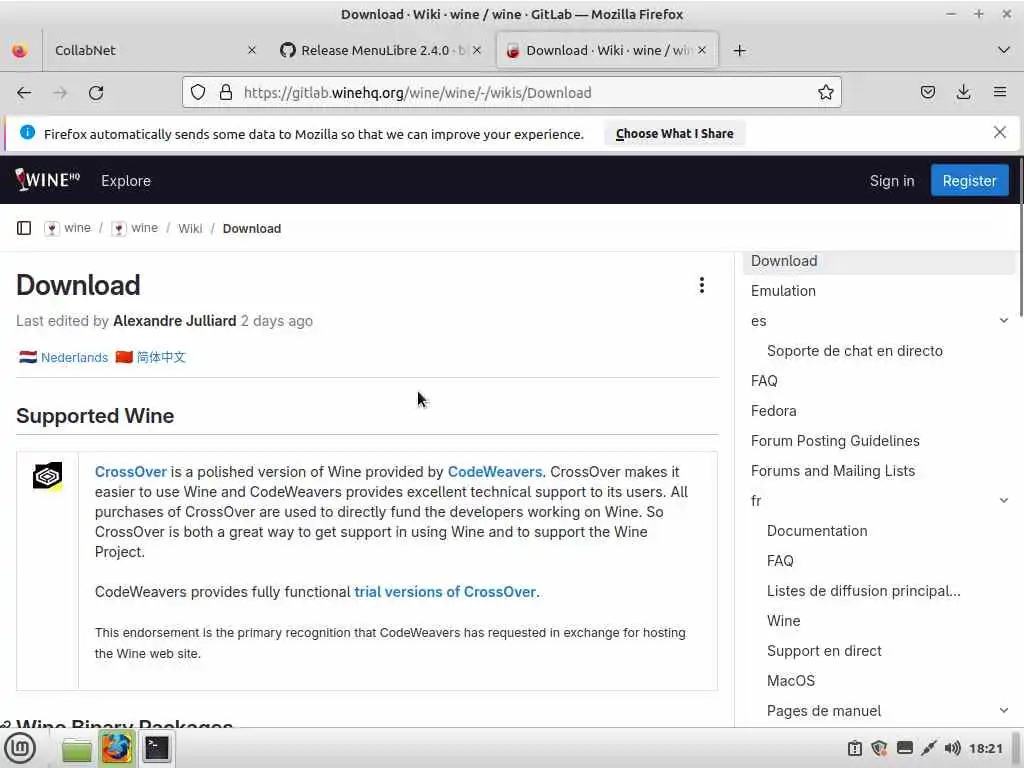Open Soporte de chat en directo
The image size is (1024, 768).
click(x=855, y=351)
